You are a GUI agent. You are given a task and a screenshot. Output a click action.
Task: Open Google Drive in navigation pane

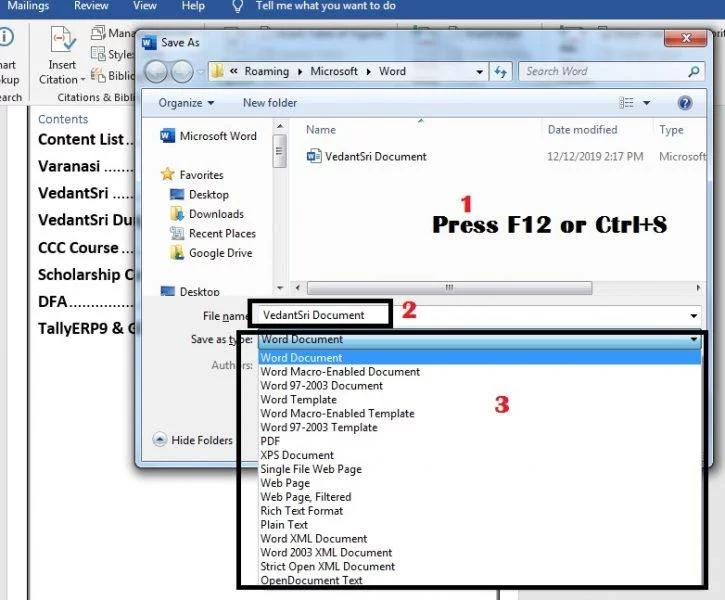click(211, 253)
